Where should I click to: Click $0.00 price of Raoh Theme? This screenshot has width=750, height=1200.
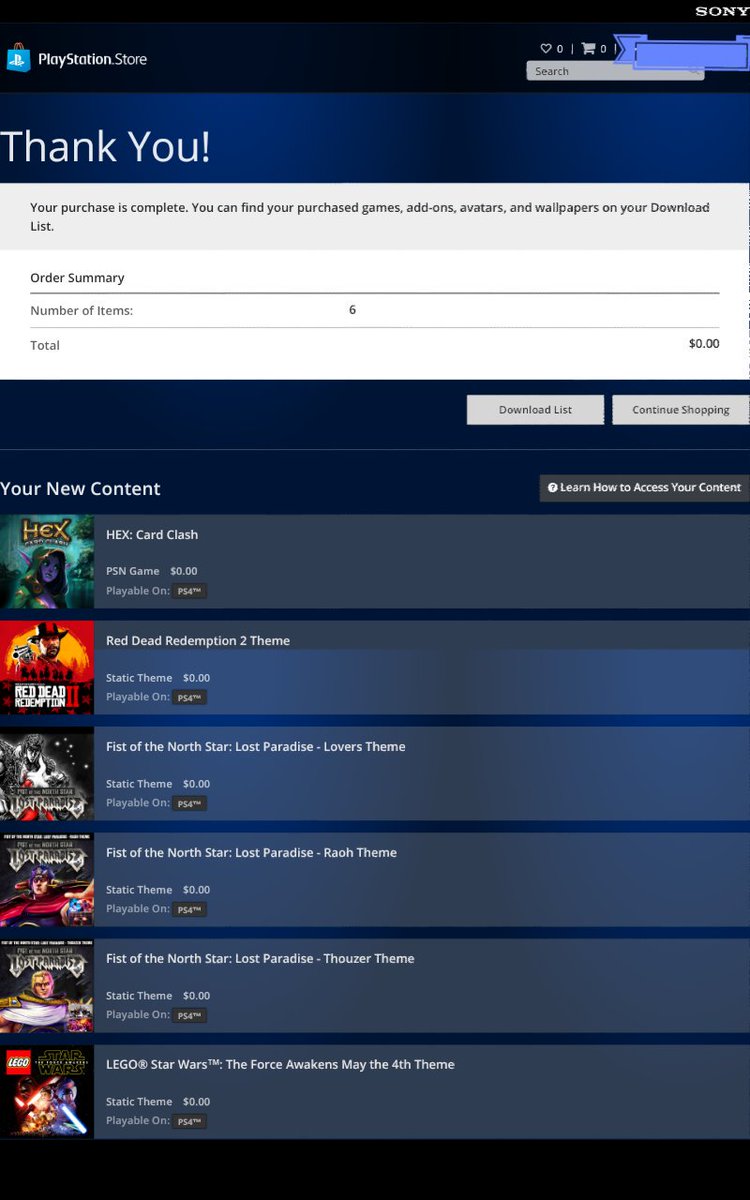(196, 889)
